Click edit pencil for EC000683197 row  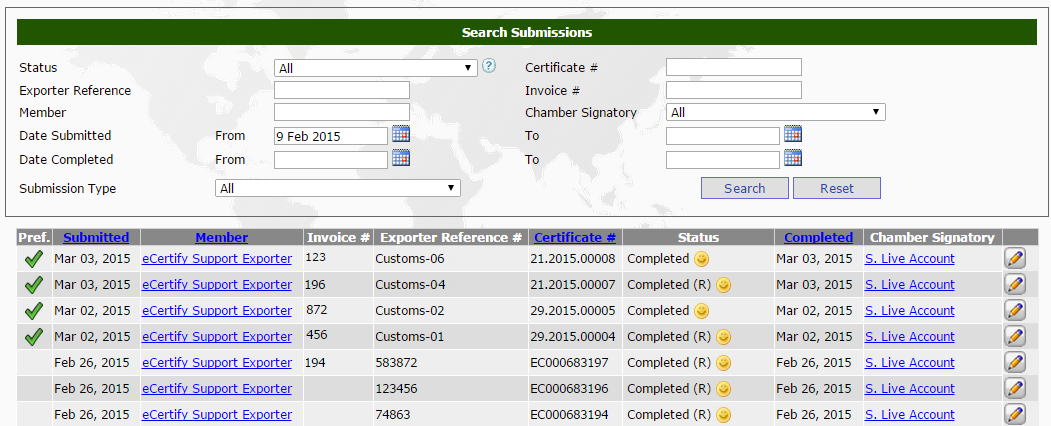point(1015,363)
